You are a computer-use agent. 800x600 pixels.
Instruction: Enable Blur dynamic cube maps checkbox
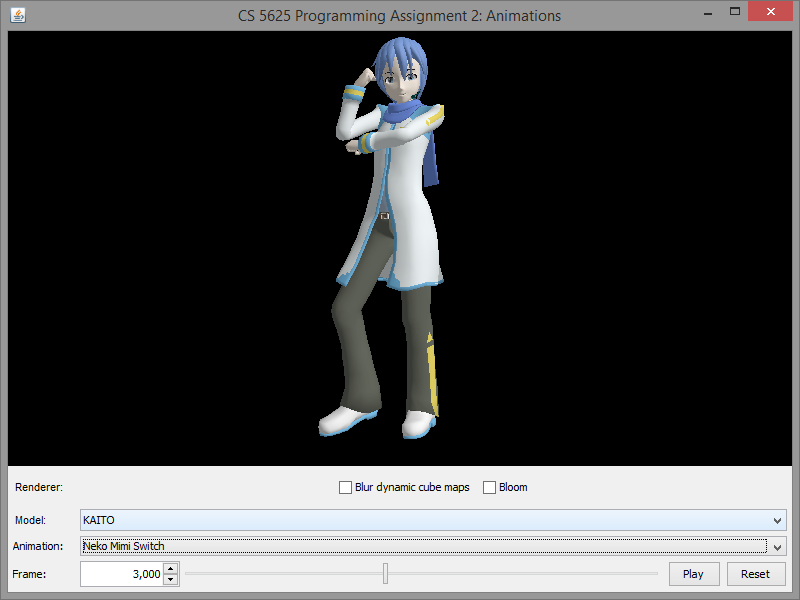tap(346, 488)
